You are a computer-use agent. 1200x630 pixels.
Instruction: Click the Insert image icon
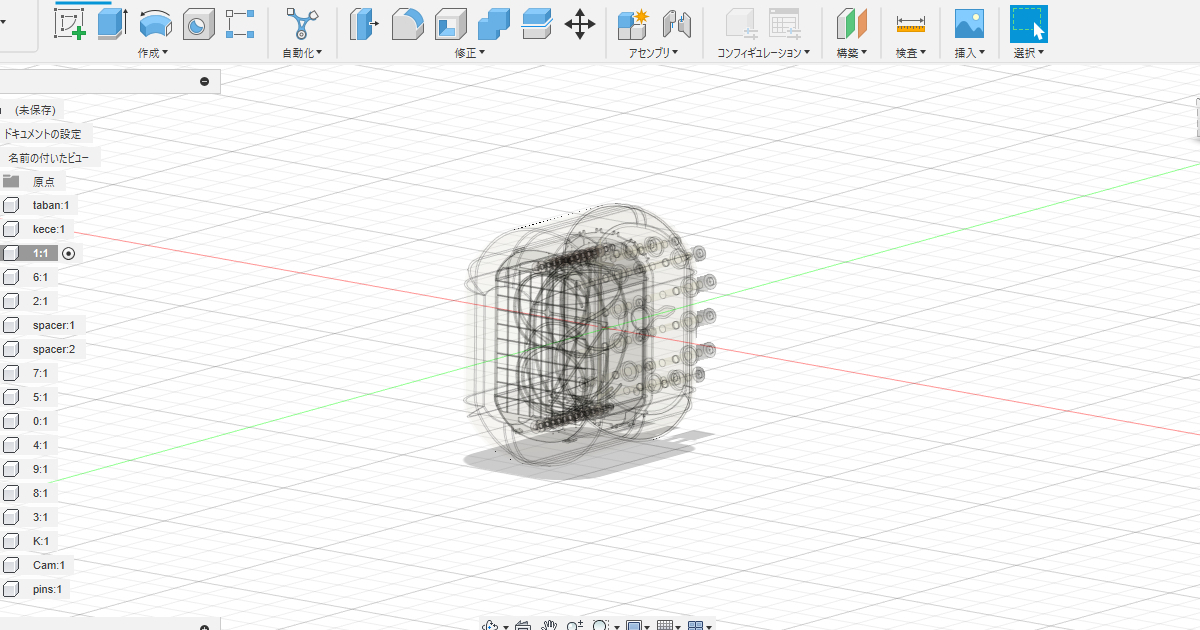click(969, 23)
